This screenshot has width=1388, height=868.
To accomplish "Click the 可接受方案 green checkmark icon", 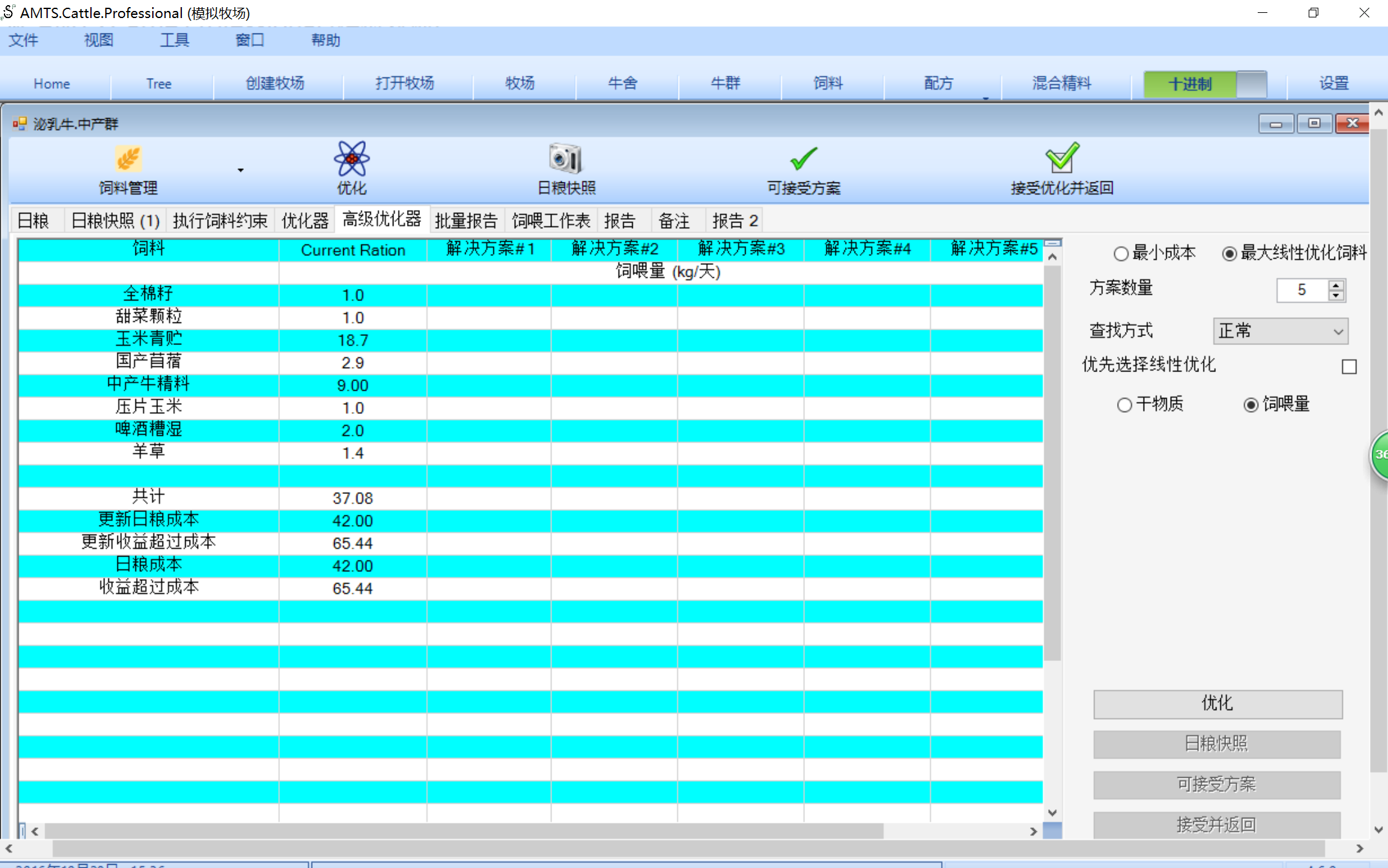I will (803, 159).
